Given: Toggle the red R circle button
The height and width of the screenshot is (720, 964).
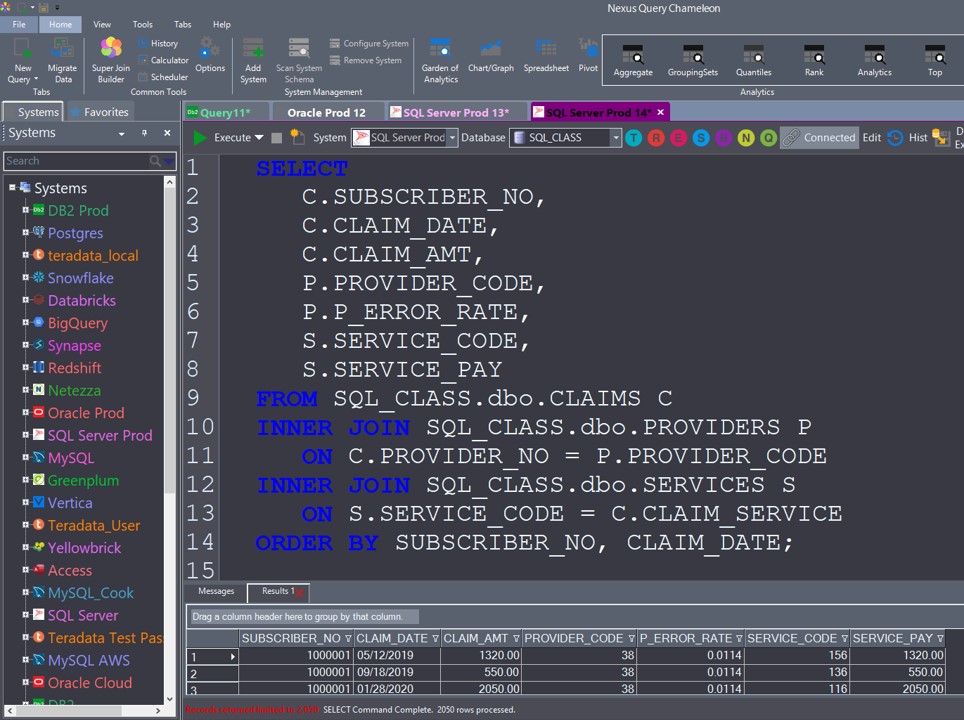Looking at the screenshot, I should [656, 138].
